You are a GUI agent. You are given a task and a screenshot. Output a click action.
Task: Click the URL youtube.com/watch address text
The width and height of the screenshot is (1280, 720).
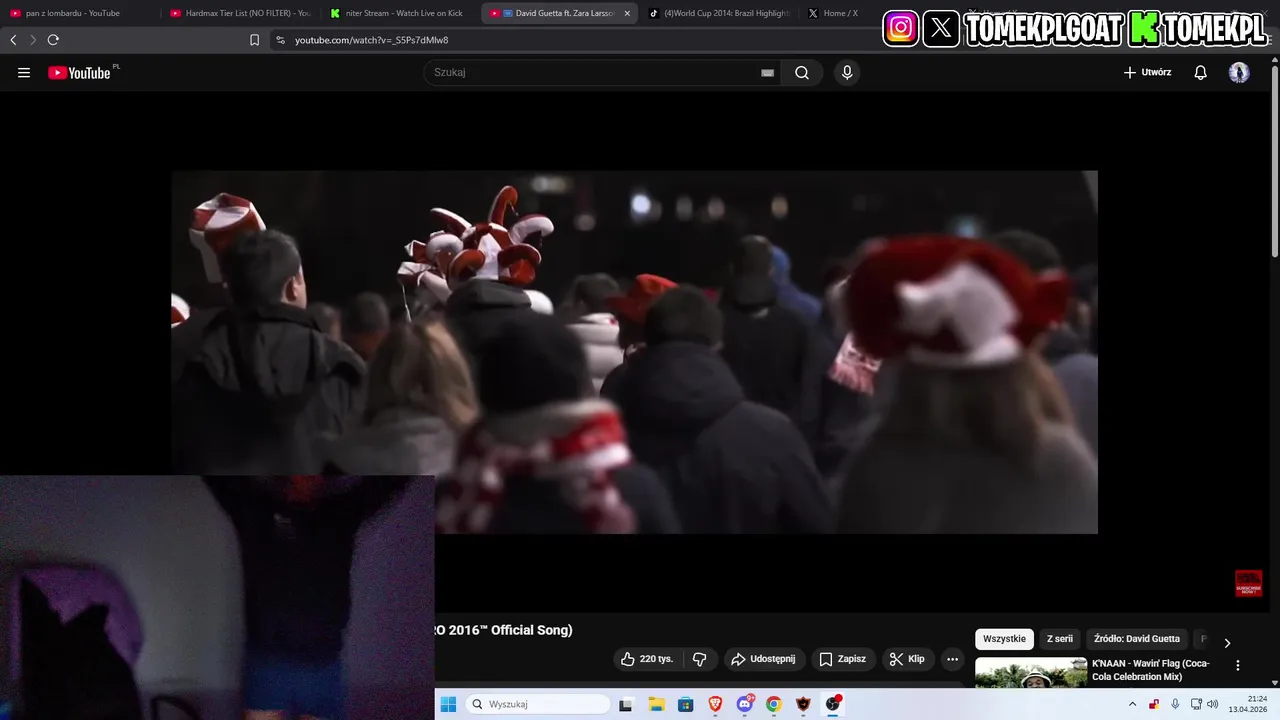371,40
